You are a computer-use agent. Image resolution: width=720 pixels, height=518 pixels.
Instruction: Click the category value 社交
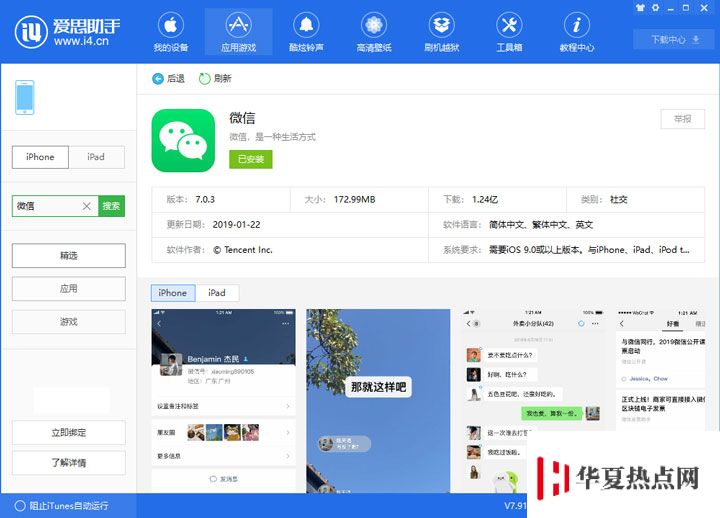tap(619, 199)
